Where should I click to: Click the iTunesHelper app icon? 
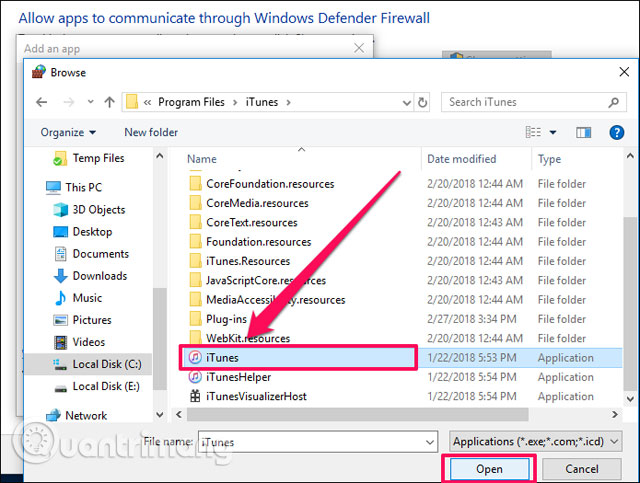[195, 376]
